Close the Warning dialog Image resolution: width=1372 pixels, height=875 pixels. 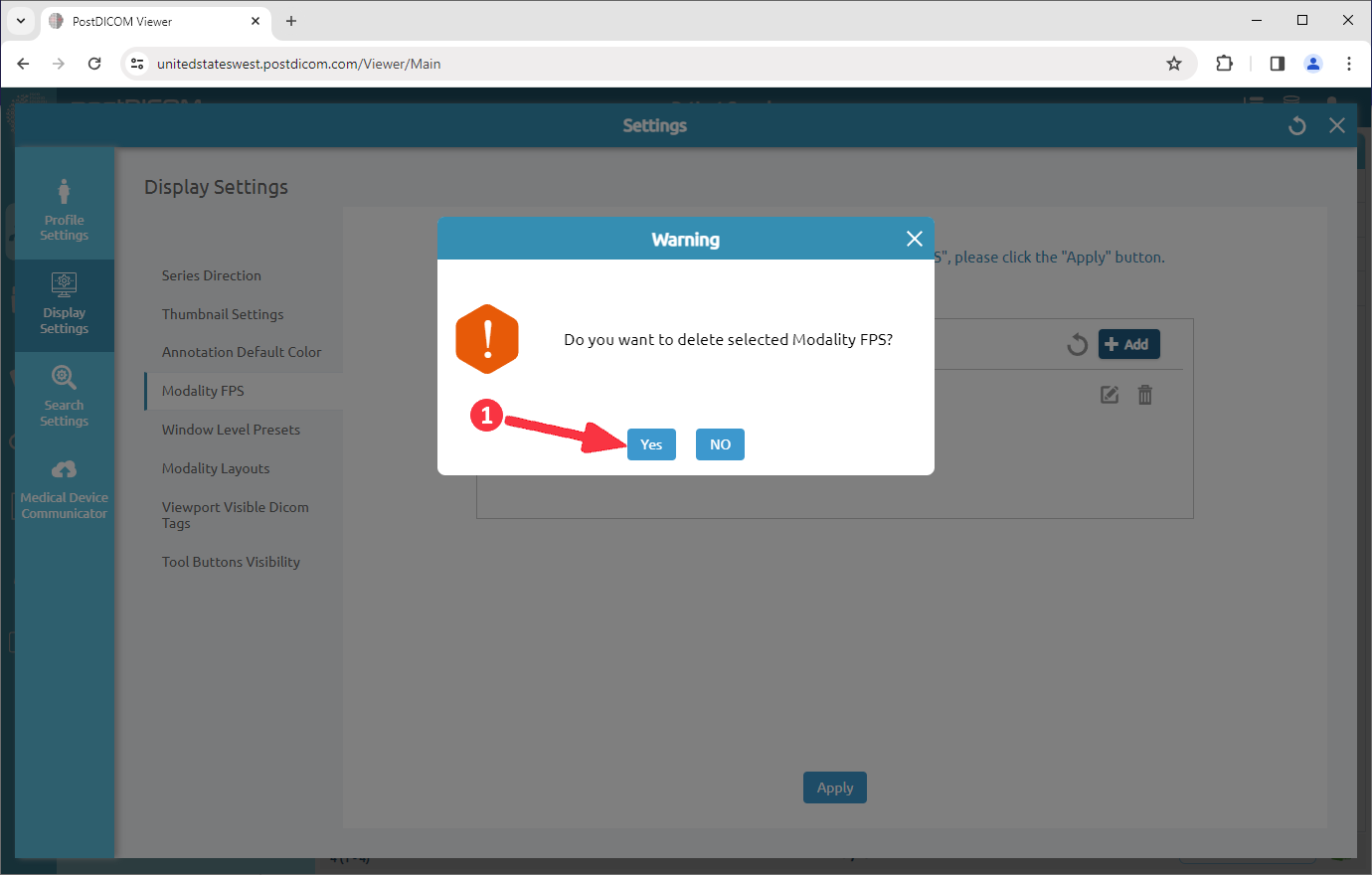click(914, 239)
